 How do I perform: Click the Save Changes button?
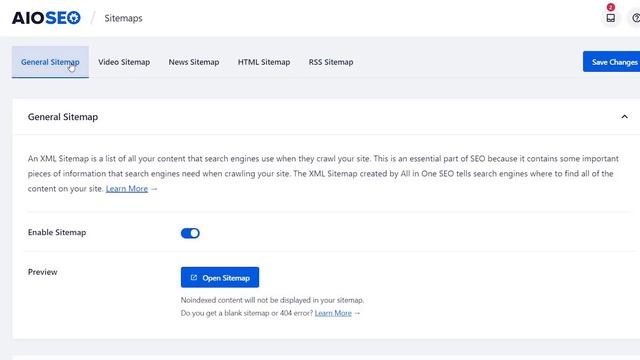click(x=611, y=62)
